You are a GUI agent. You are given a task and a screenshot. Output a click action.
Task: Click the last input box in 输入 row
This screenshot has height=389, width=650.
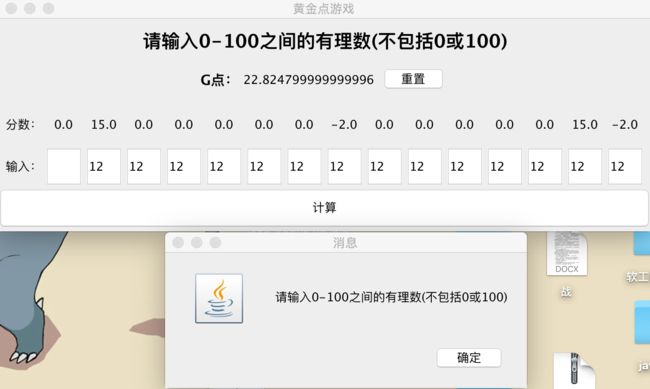pyautogui.click(x=625, y=167)
